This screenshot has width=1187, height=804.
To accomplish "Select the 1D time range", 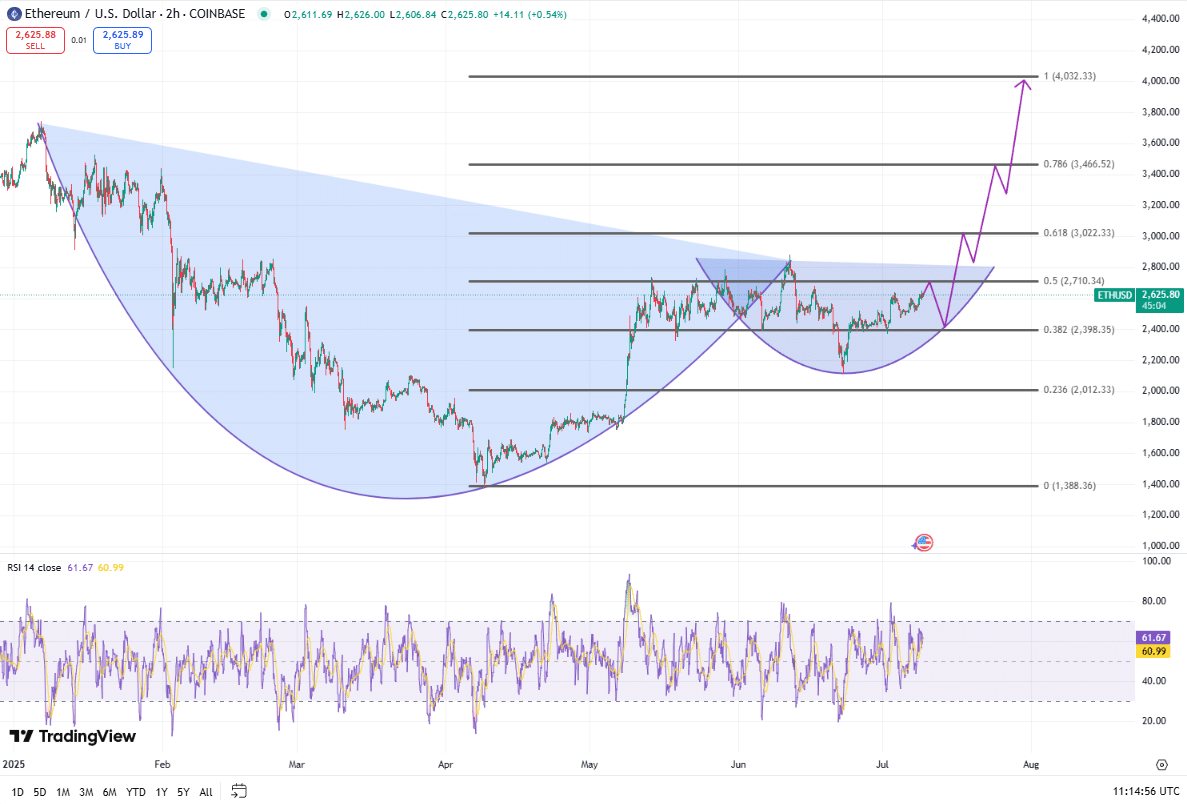I will tap(17, 792).
